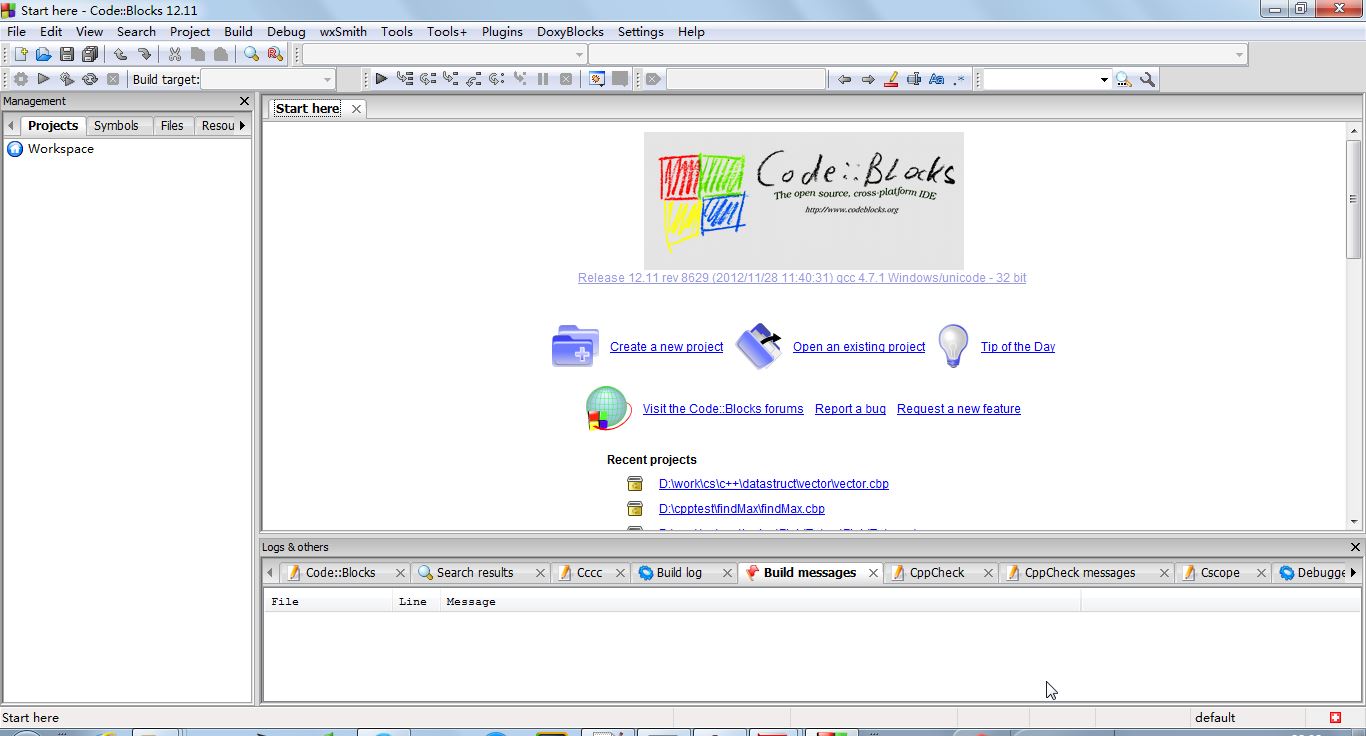1366x736 pixels.
Task: Click the Build gear icon
Action: pos(20,79)
